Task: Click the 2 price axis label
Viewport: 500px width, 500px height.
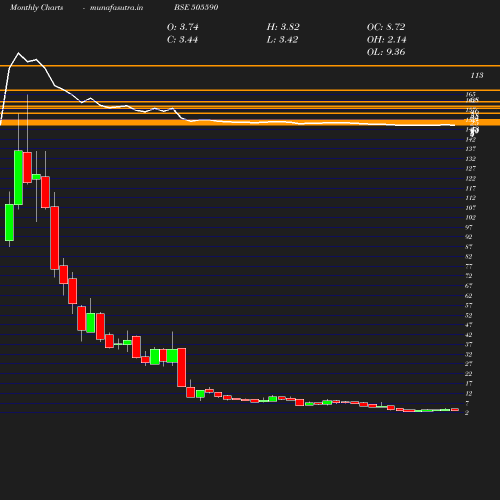Action: (x=467, y=413)
